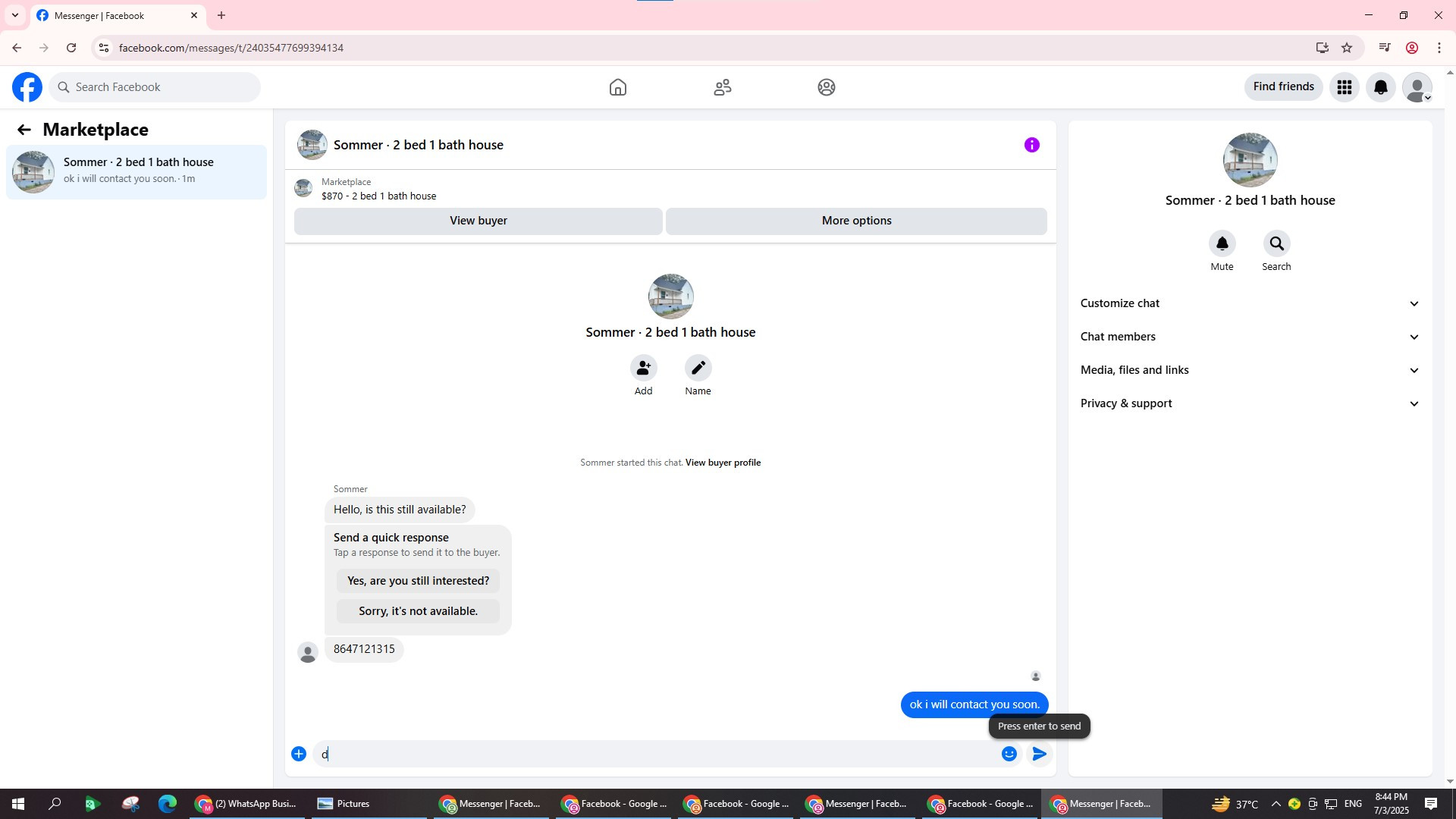
Task: Click the View buyer button
Action: [478, 221]
